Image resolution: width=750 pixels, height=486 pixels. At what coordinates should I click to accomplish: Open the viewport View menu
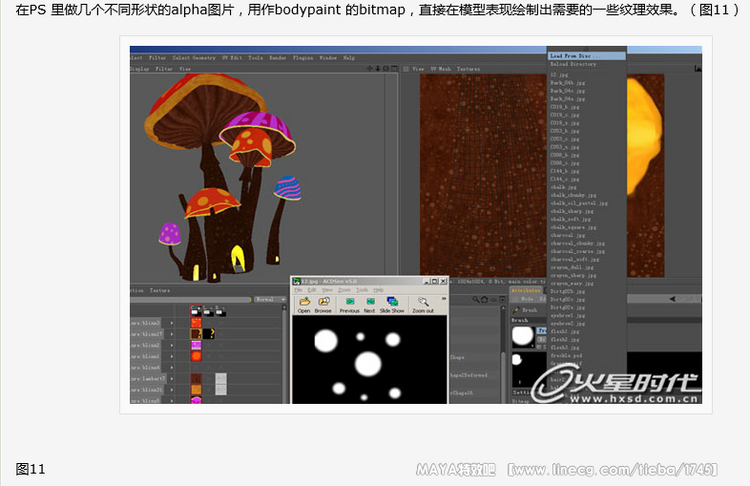[185, 69]
